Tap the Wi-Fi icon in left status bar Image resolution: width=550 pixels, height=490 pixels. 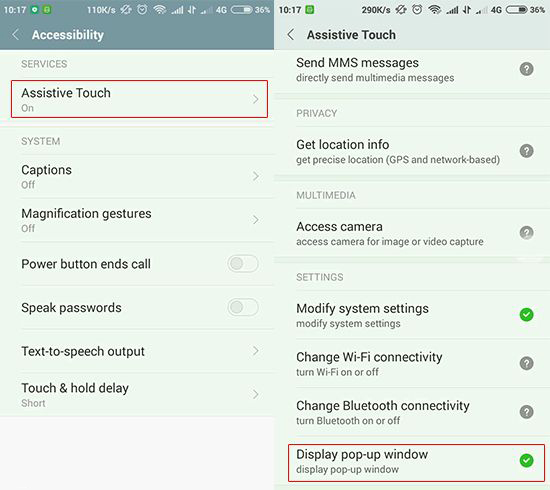coord(160,10)
